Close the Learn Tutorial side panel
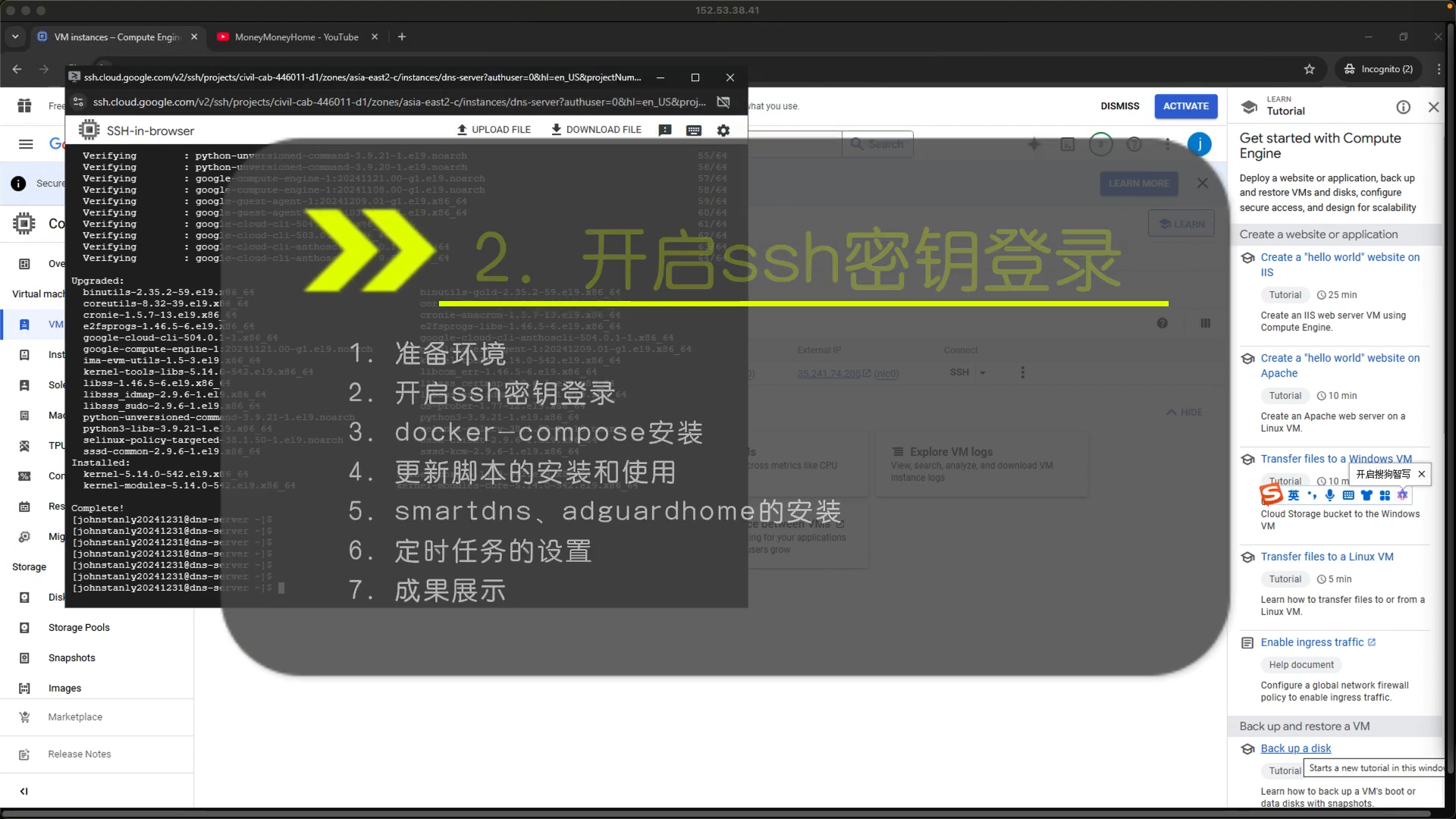Image resolution: width=1456 pixels, height=819 pixels. click(1433, 107)
